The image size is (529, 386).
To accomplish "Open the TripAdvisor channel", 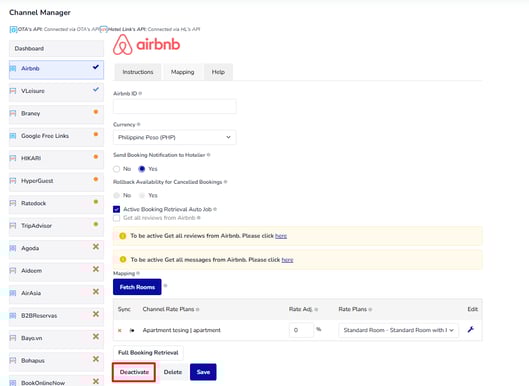I will (56, 226).
